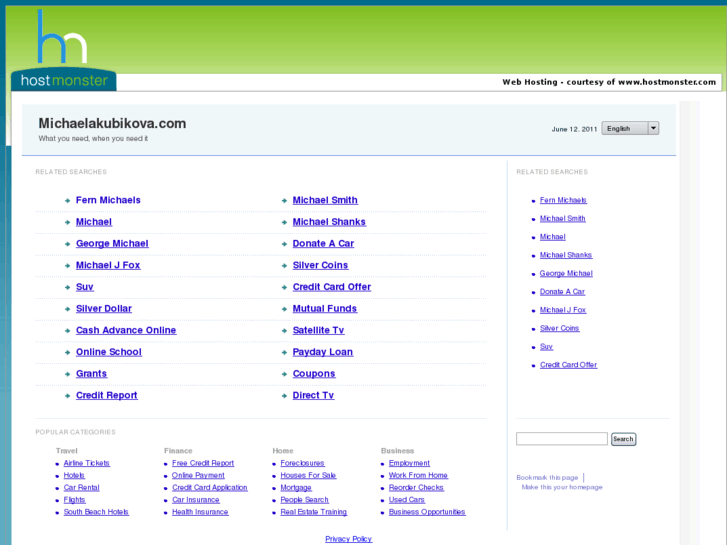Open the Online School link
This screenshot has width=727, height=545.
click(109, 352)
